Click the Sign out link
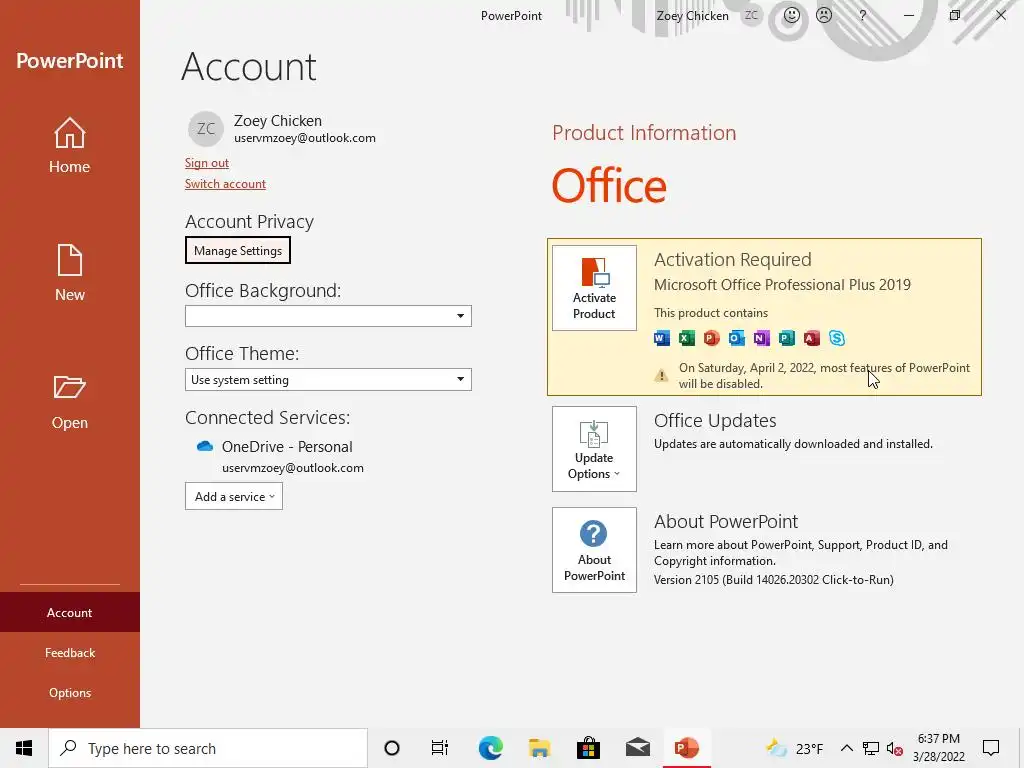Screen dimensions: 1024x768 [x=206, y=163]
